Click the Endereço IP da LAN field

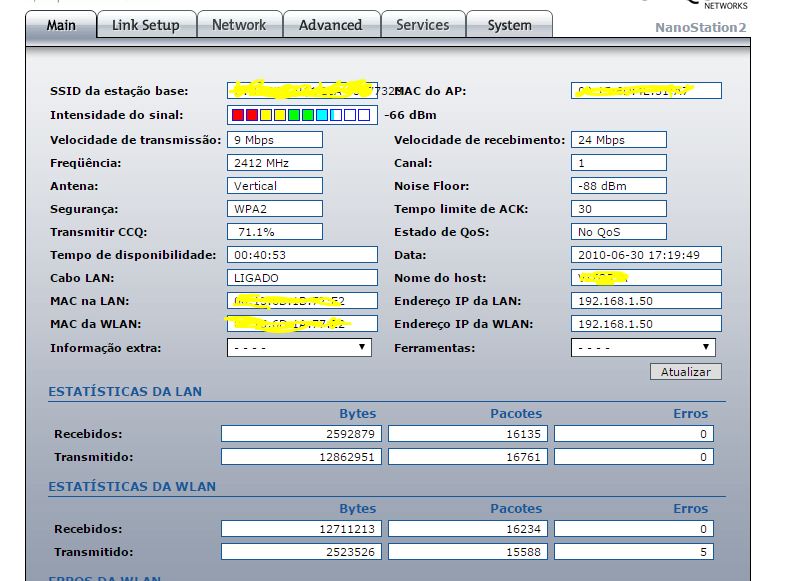click(646, 301)
